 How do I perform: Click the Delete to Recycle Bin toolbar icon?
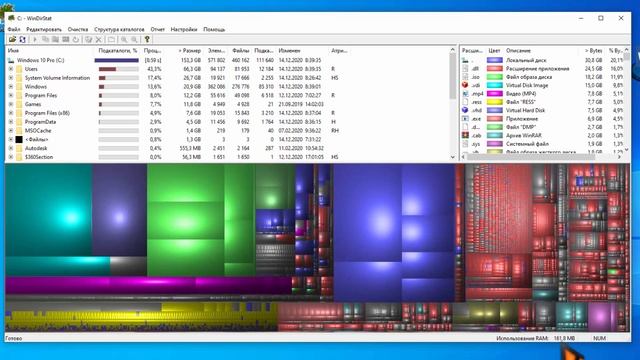tap(88, 40)
